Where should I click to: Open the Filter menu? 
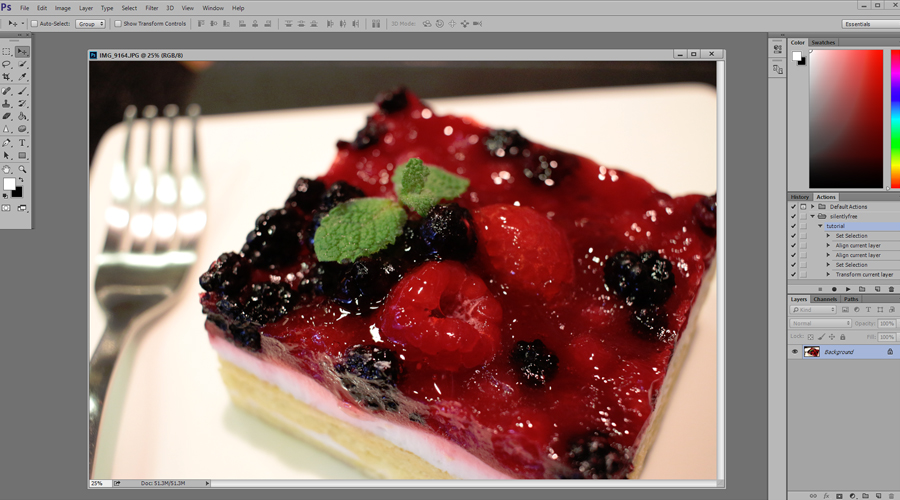[x=151, y=8]
